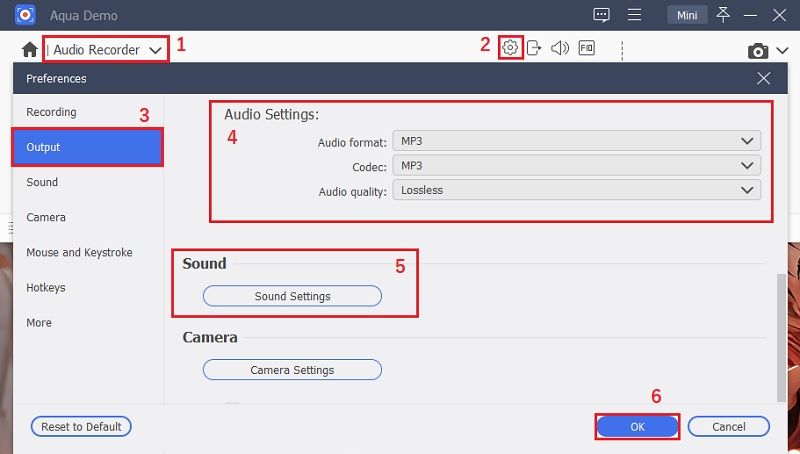
Task: Pin the window on top
Action: click(x=723, y=14)
